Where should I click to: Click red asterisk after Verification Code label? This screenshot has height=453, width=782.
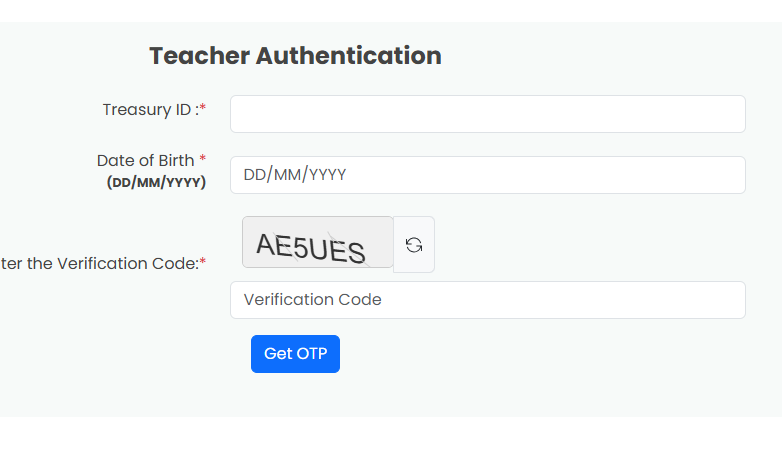[202, 261]
